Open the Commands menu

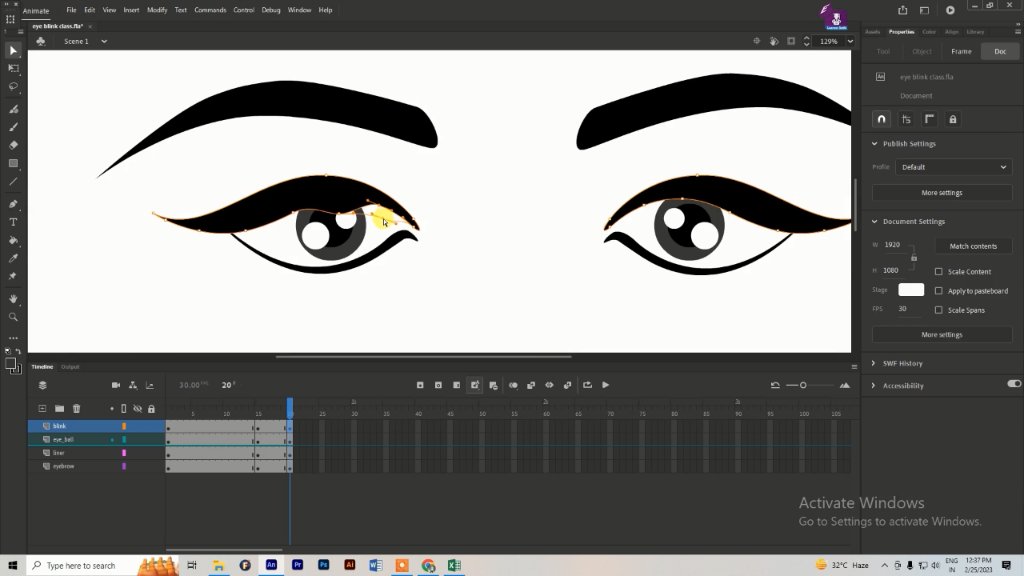(210, 10)
